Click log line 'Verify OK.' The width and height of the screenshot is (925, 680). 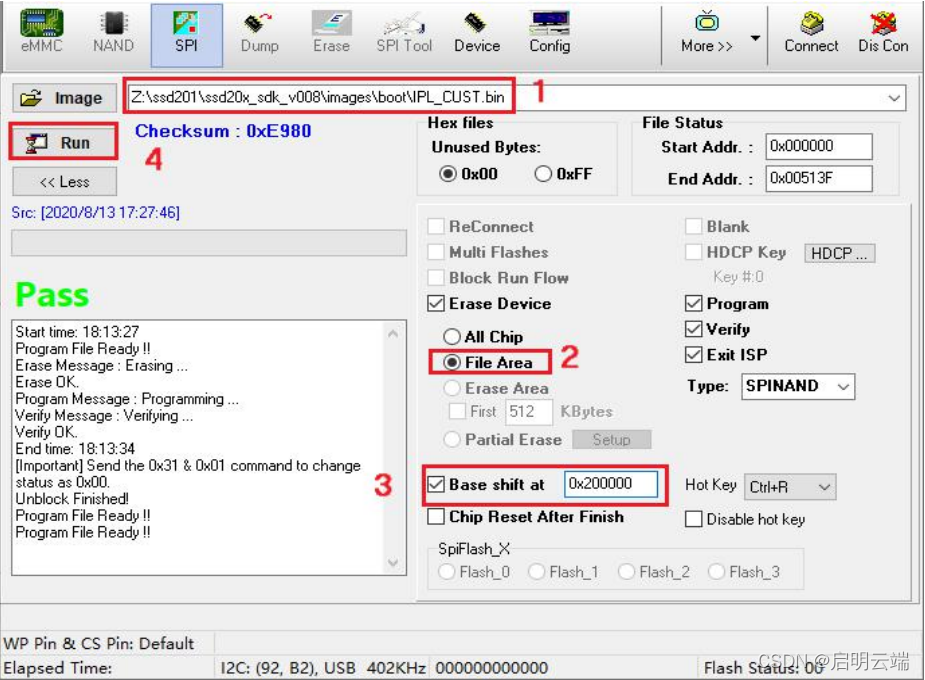(46, 432)
